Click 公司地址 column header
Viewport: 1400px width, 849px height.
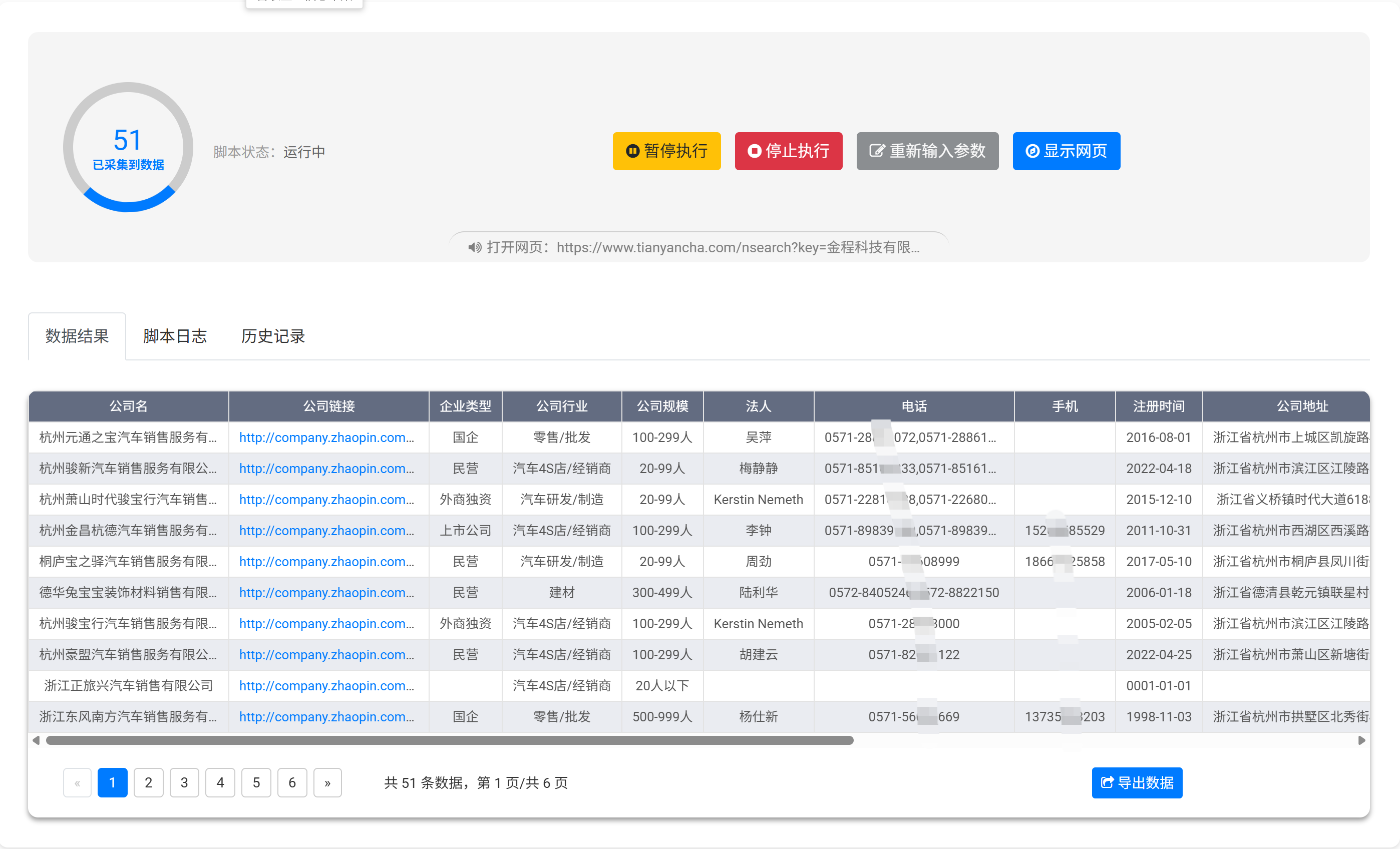pos(1286,406)
